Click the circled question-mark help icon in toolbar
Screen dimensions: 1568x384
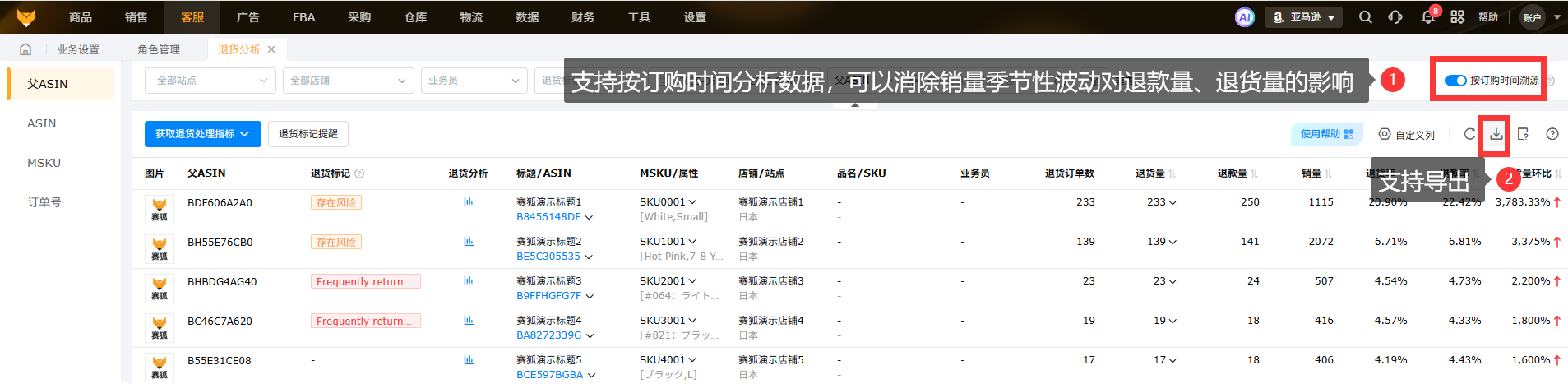pos(1552,134)
